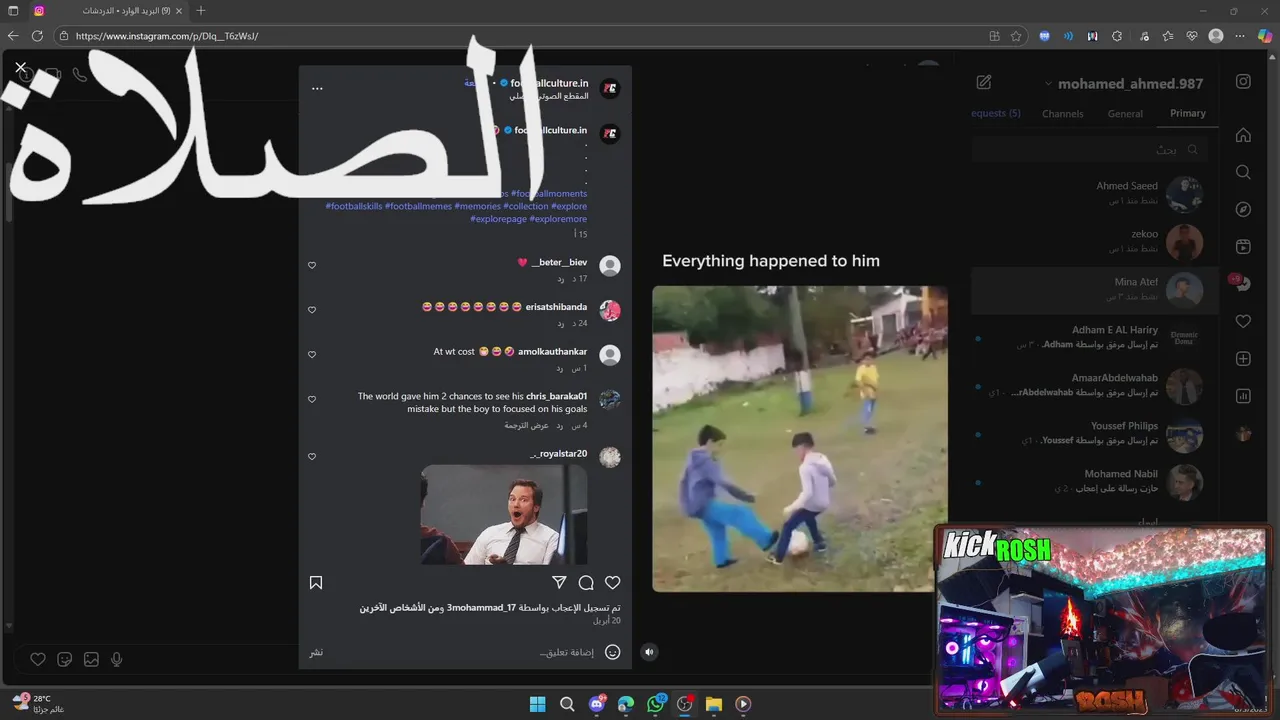Like the comment by erisatshibanda
The height and width of the screenshot is (720, 1280).
tap(312, 310)
